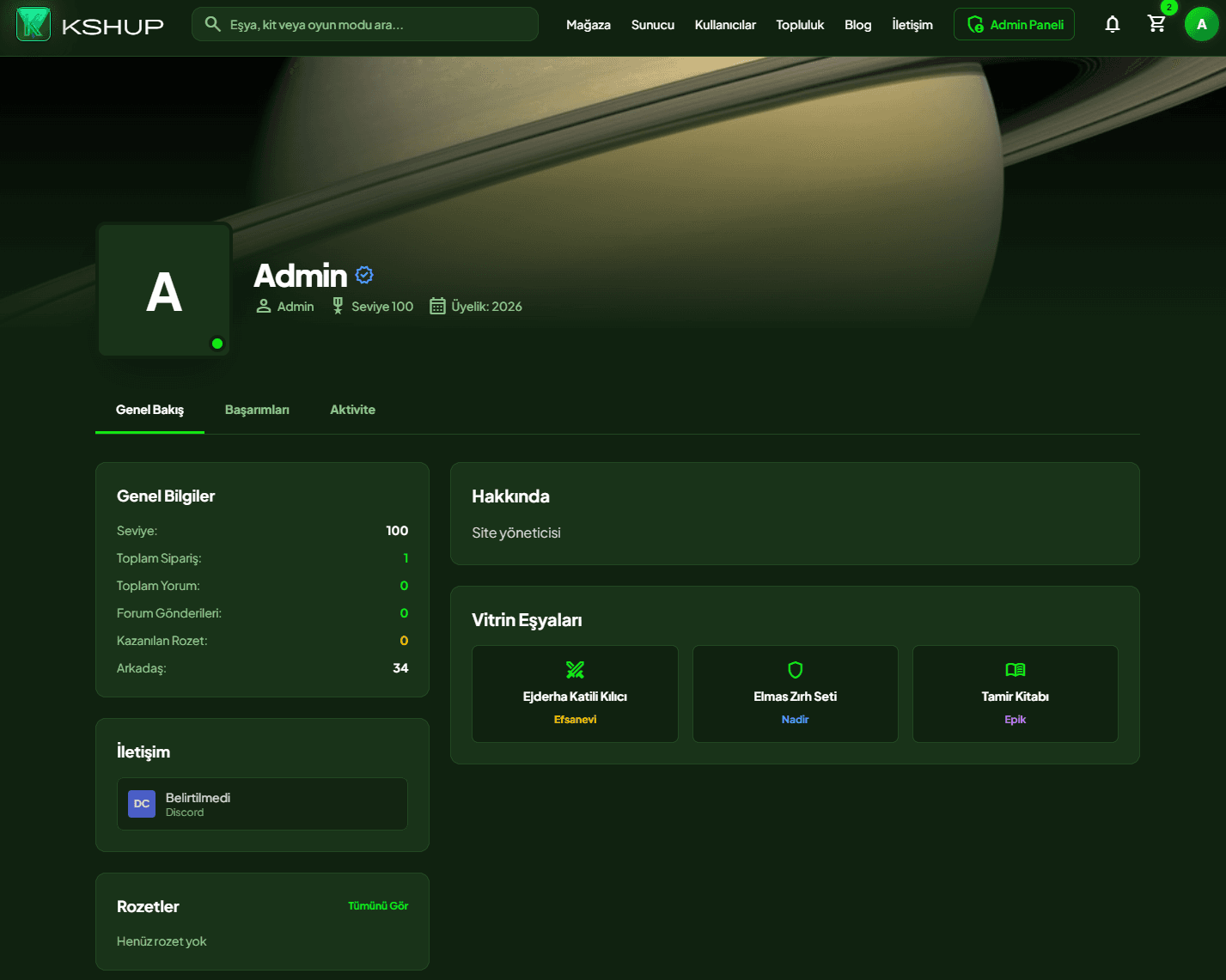Viewport: 1226px width, 980px height.
Task: Switch to the Başarımları tab
Action: (x=257, y=410)
